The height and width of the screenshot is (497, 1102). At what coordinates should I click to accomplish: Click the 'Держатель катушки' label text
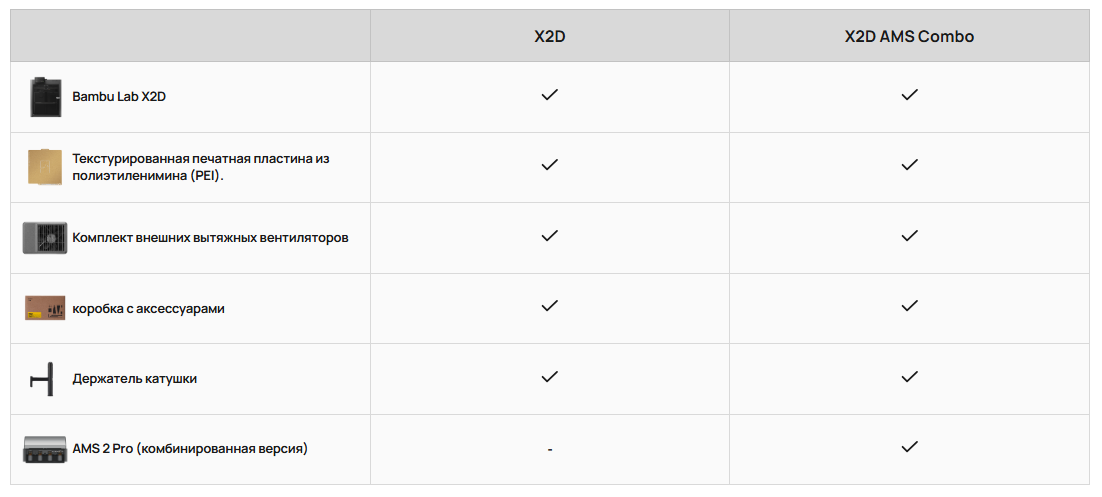[x=134, y=379]
